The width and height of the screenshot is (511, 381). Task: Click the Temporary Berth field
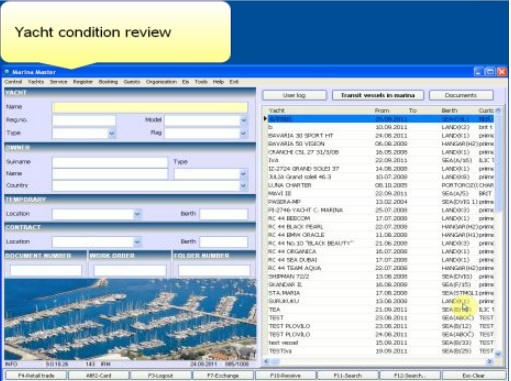coord(224,214)
